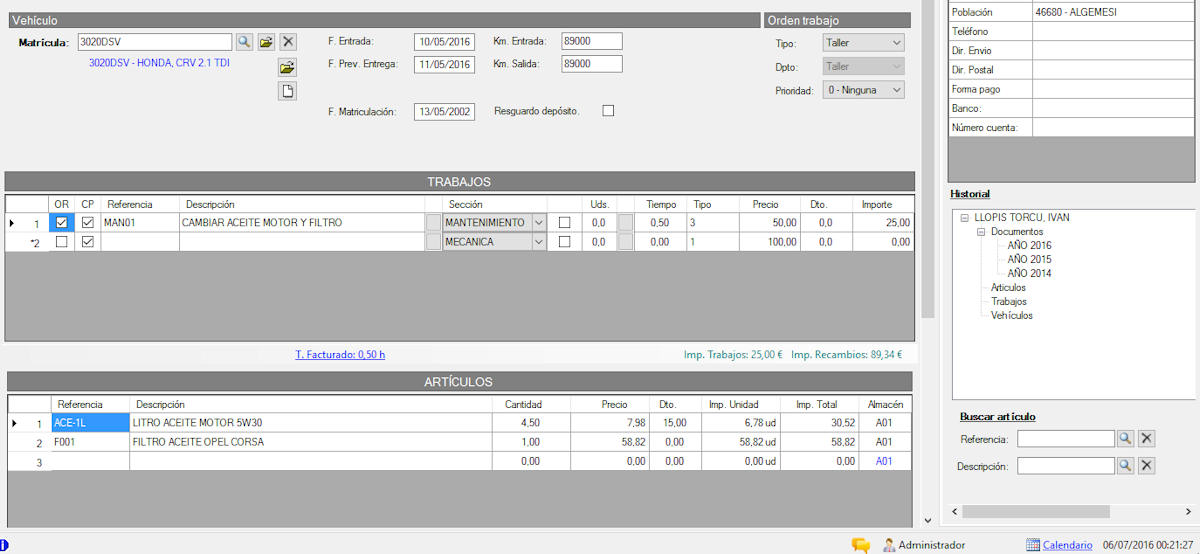
Task: Uncheck CP checkbox in trabajos row 2
Action: tap(87, 241)
